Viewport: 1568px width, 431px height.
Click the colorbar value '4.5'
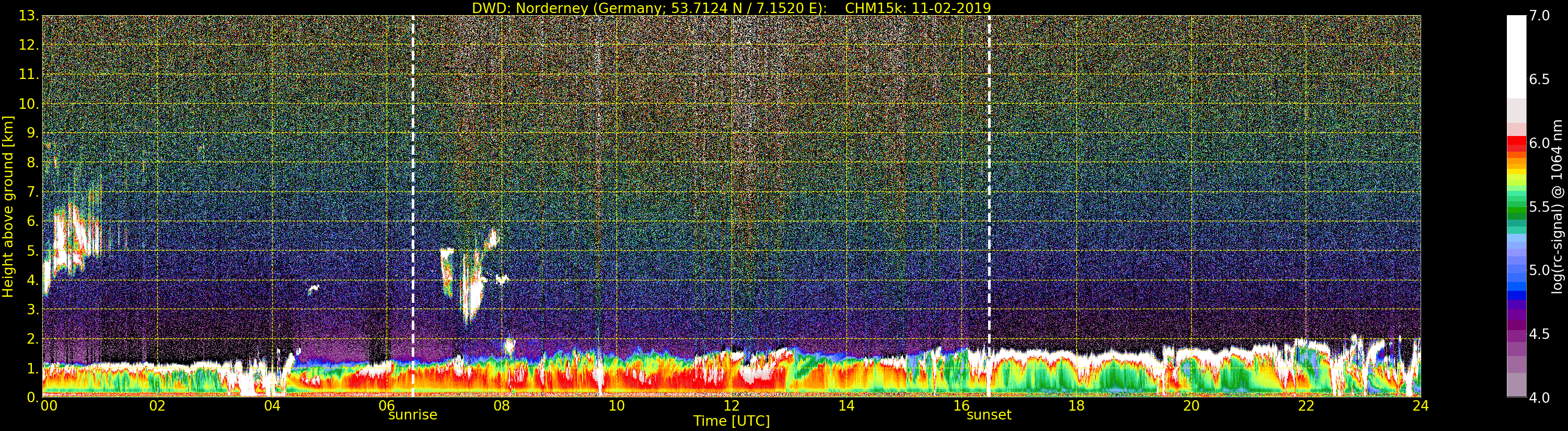1539,334
